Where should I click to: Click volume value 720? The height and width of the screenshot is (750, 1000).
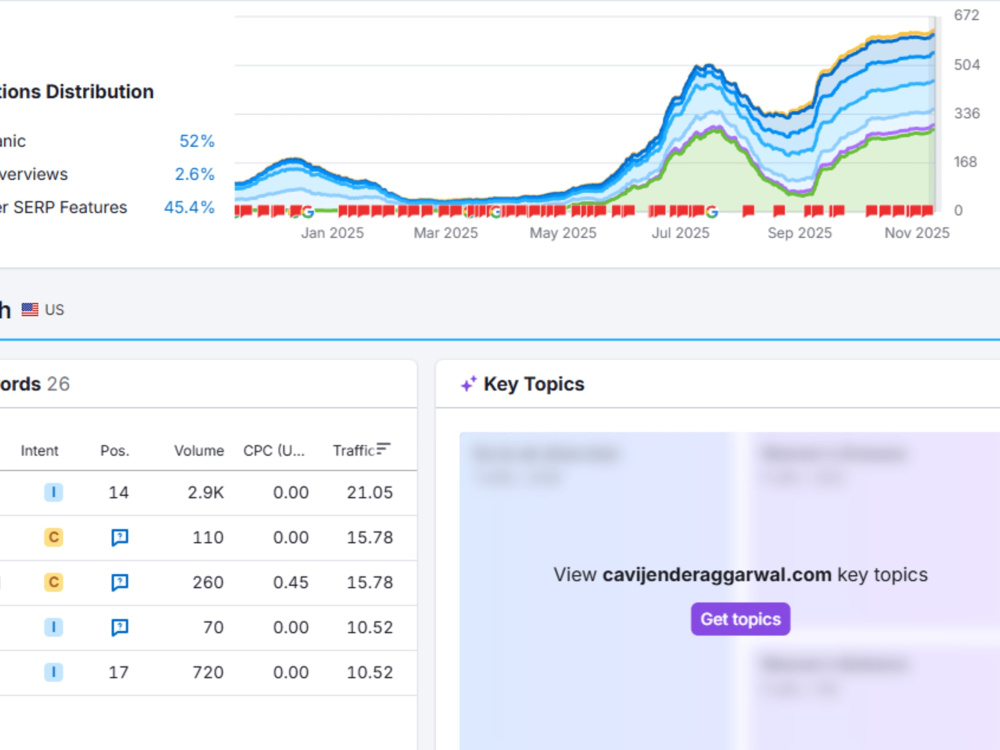tap(208, 672)
